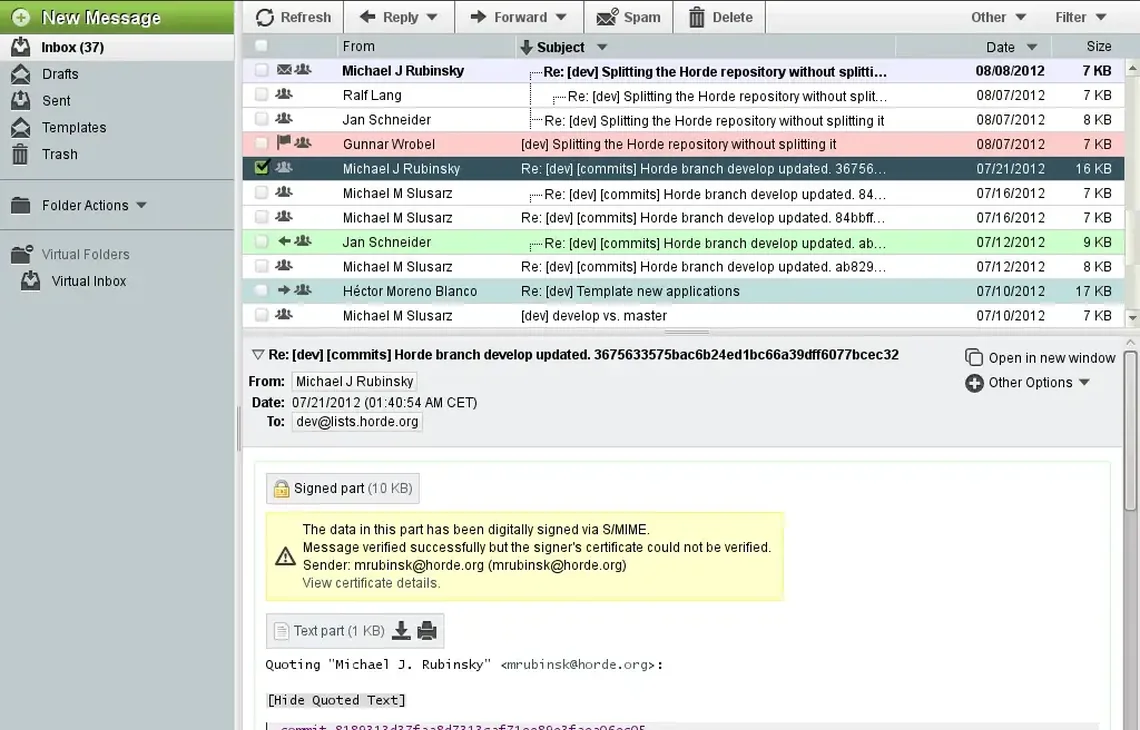This screenshot has width=1140, height=730.
Task: Check the Ralf Lang message checkbox
Action: [261, 95]
